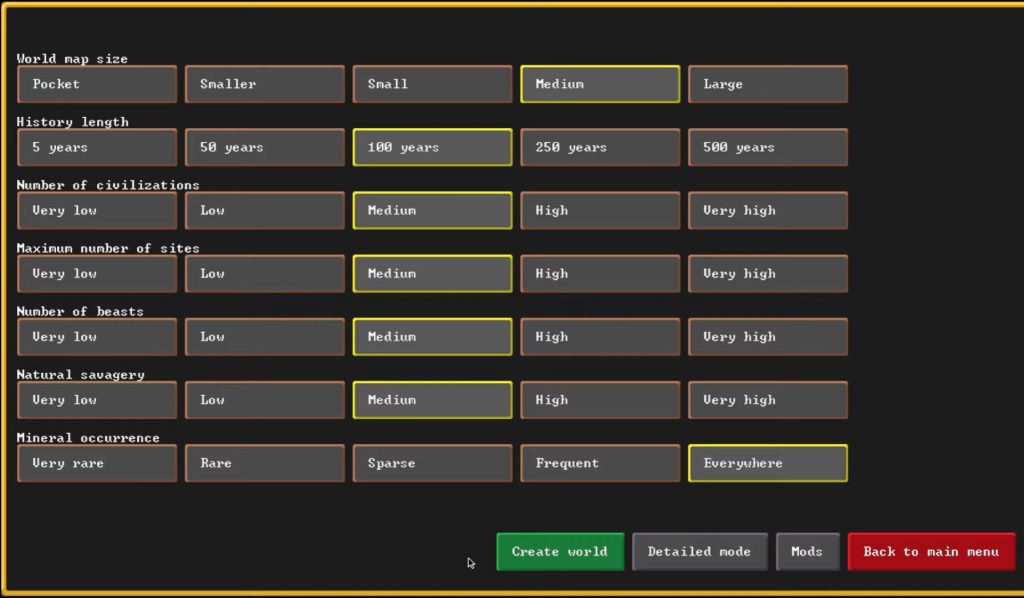Select Frequent mineral occurrence
This screenshot has height=598, width=1024.
pos(600,464)
